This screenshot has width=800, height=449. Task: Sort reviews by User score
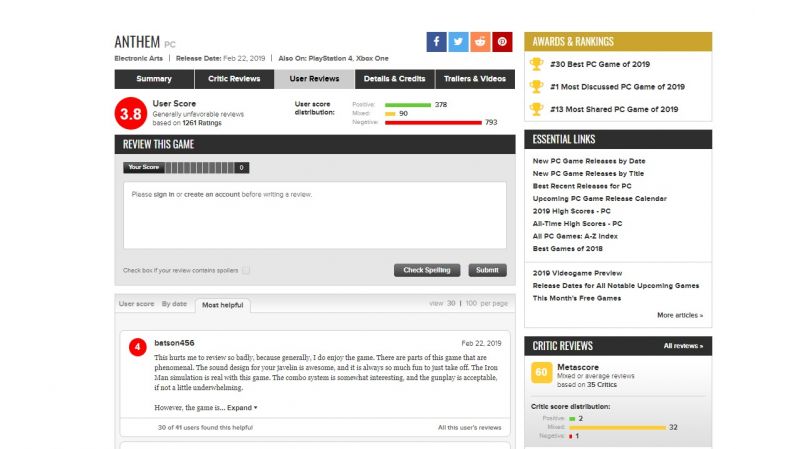tap(136, 304)
